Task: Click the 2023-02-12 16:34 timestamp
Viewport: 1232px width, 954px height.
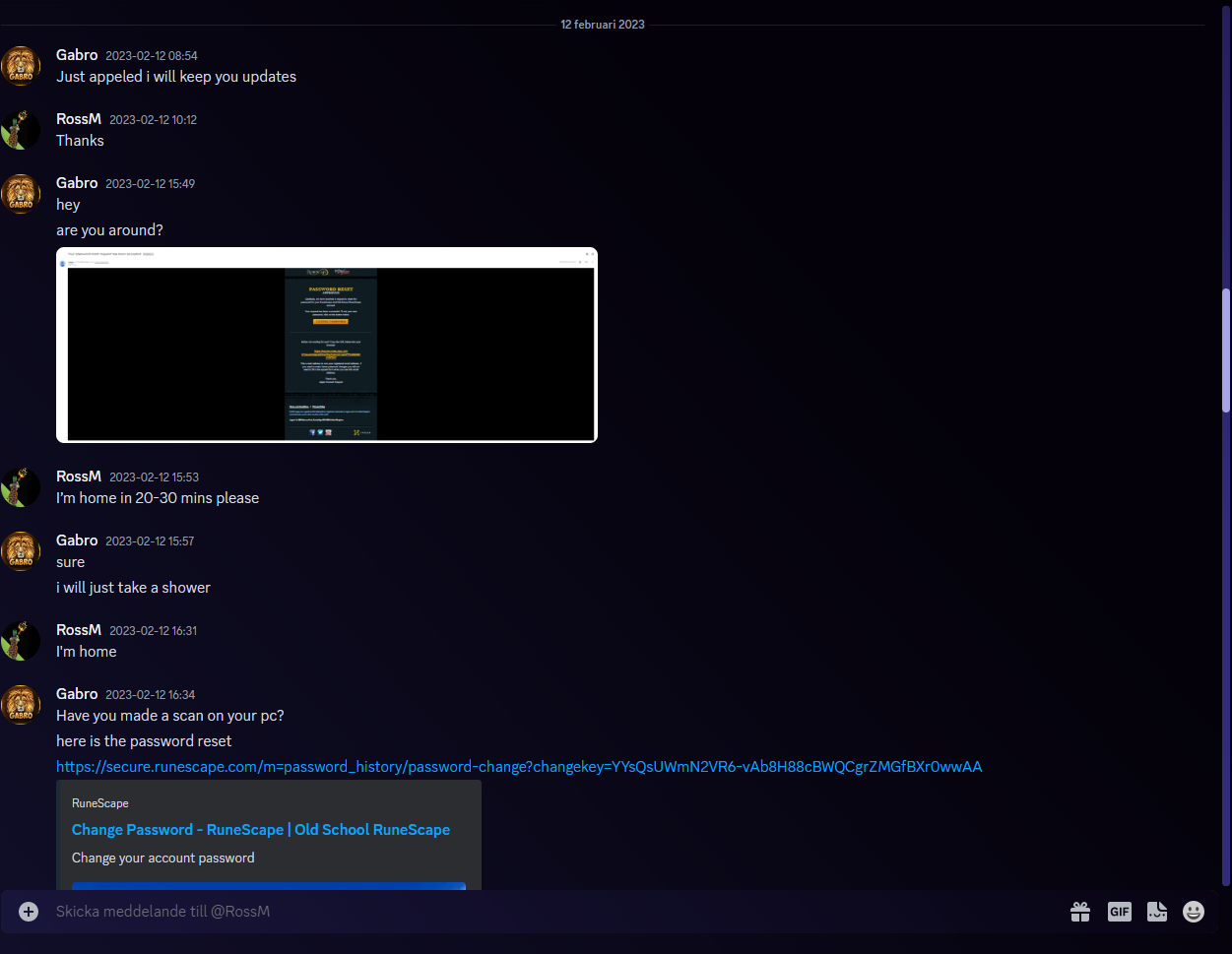Action: (x=151, y=694)
